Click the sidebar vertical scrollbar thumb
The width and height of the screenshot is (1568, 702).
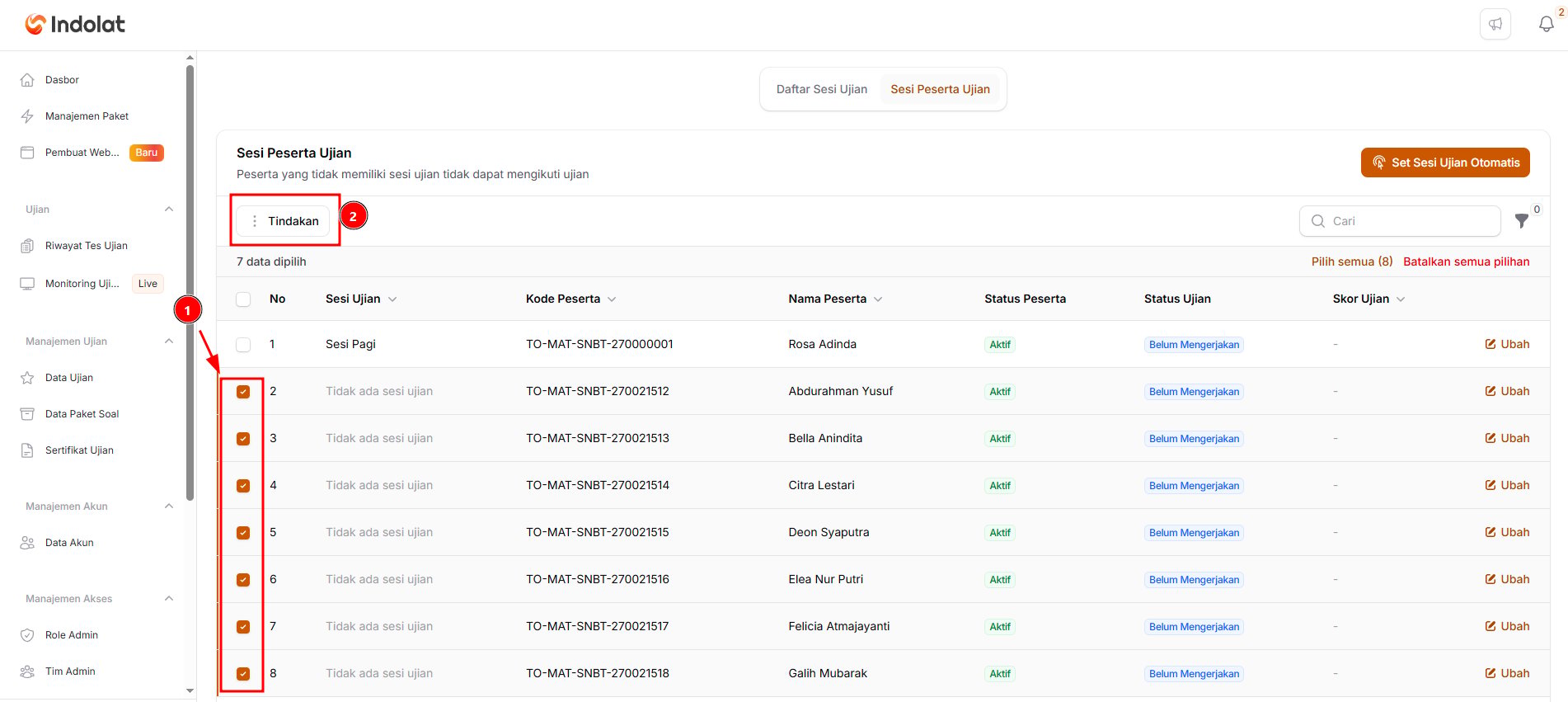pyautogui.click(x=190, y=283)
